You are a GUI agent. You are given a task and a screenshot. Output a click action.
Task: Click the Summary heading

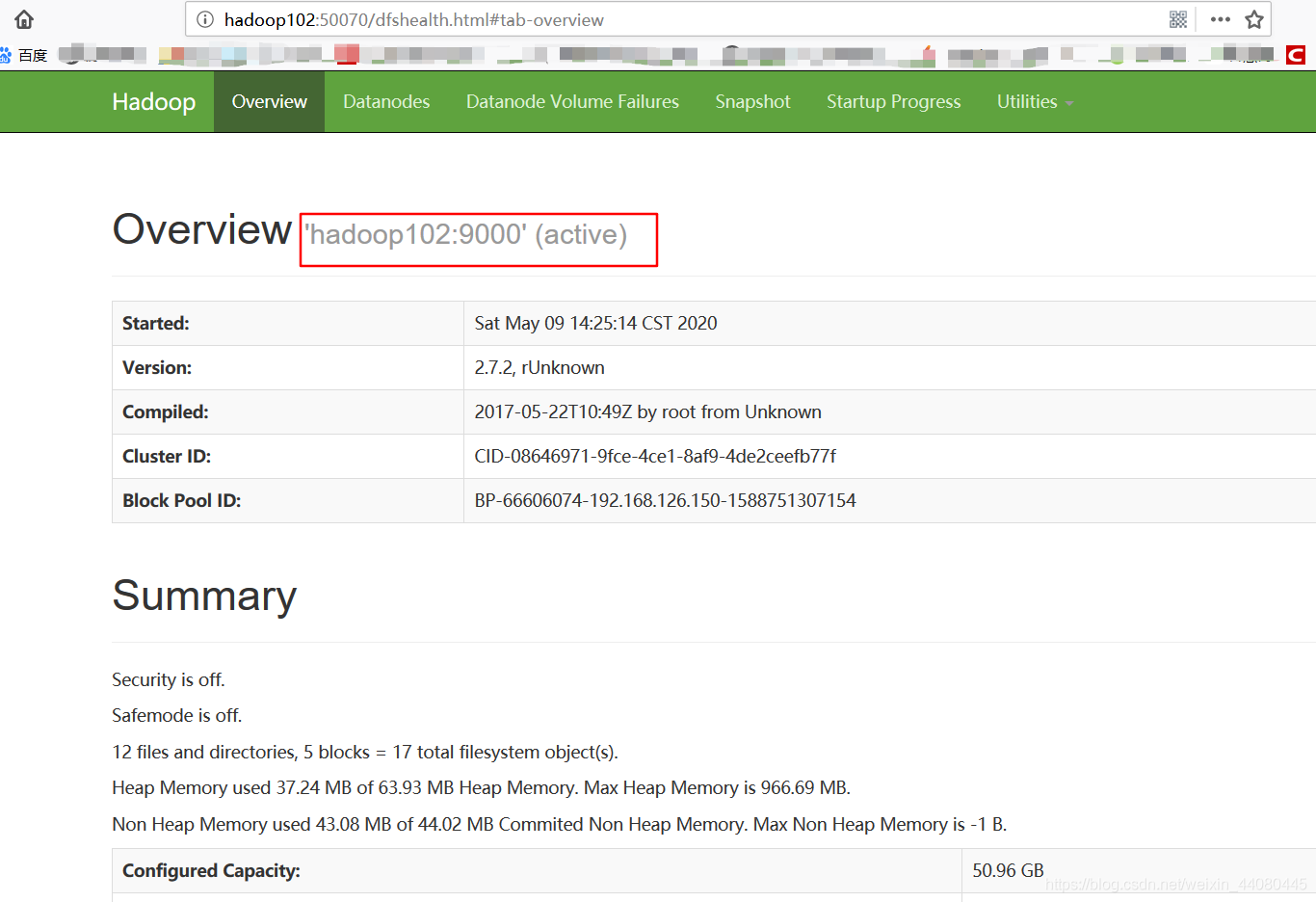(204, 596)
